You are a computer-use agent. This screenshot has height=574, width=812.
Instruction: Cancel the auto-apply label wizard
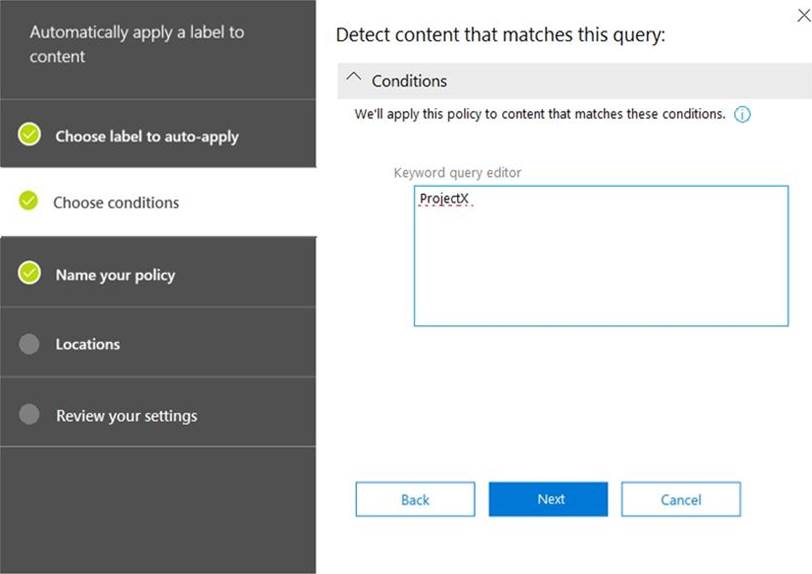(x=680, y=499)
